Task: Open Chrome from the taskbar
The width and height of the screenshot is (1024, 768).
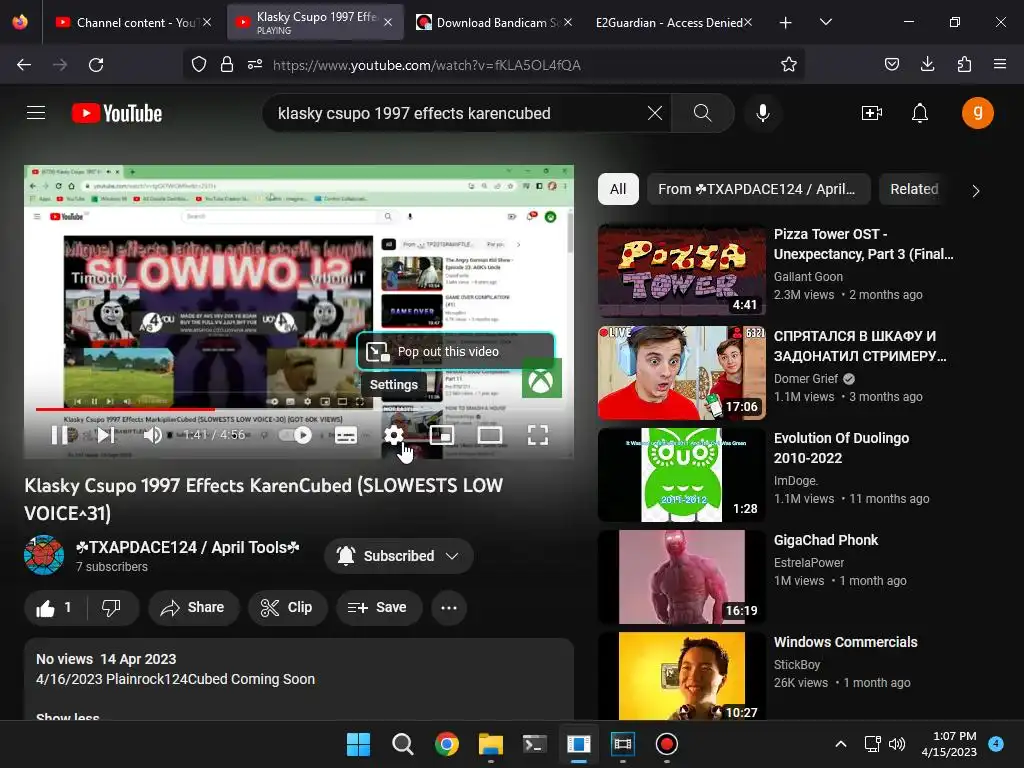Action: tap(447, 744)
